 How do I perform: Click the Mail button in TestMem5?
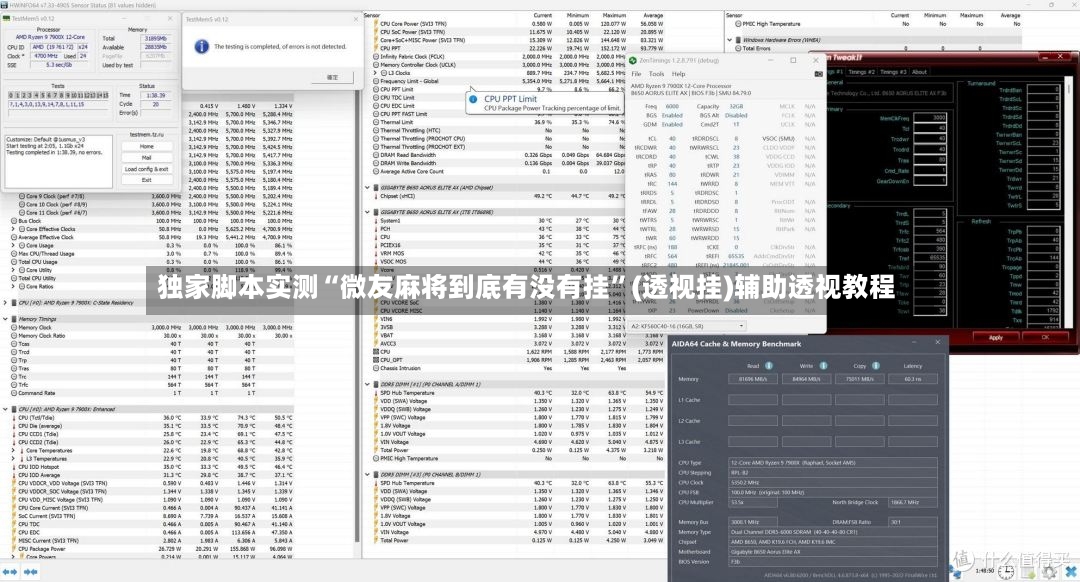[147, 158]
